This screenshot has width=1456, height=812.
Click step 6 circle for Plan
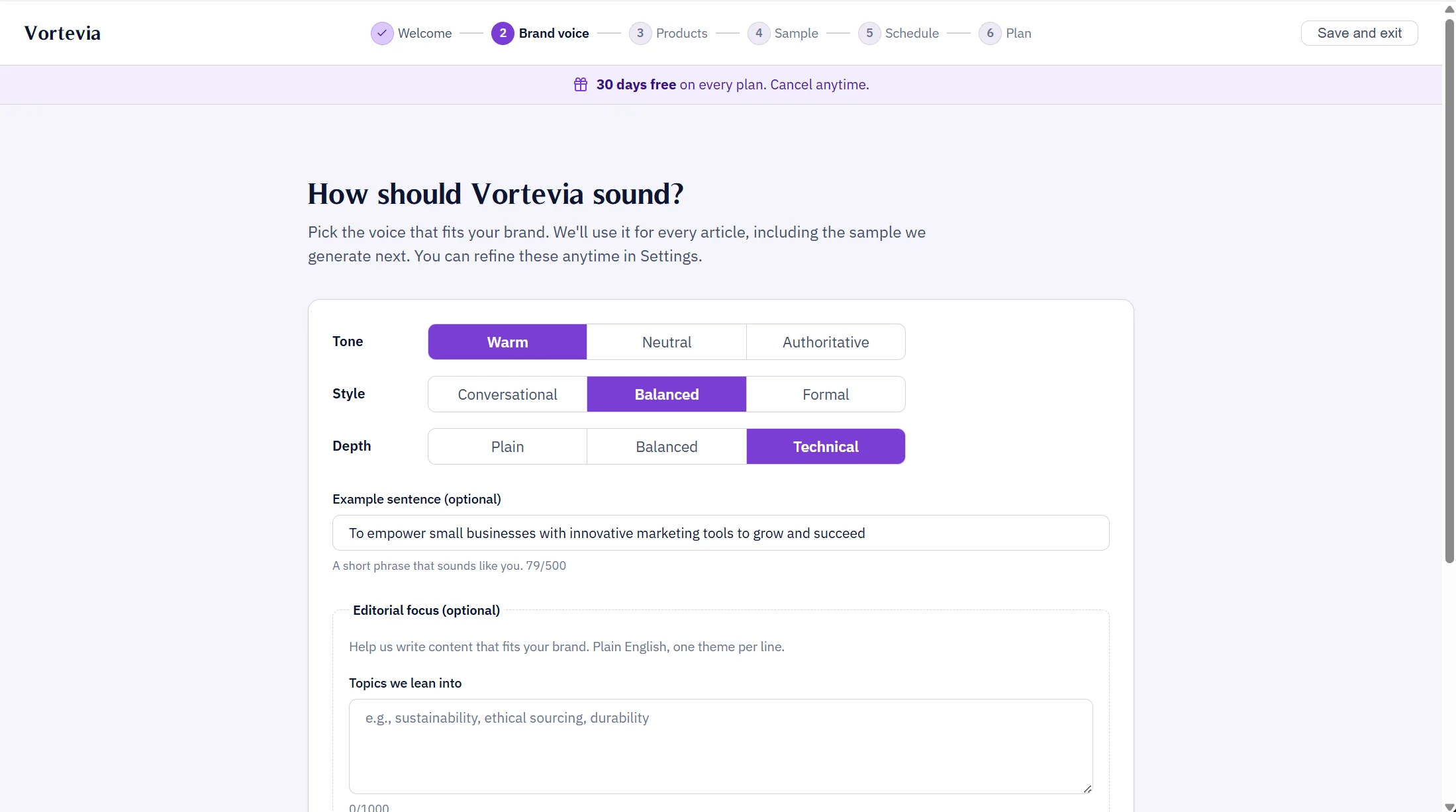pos(990,33)
